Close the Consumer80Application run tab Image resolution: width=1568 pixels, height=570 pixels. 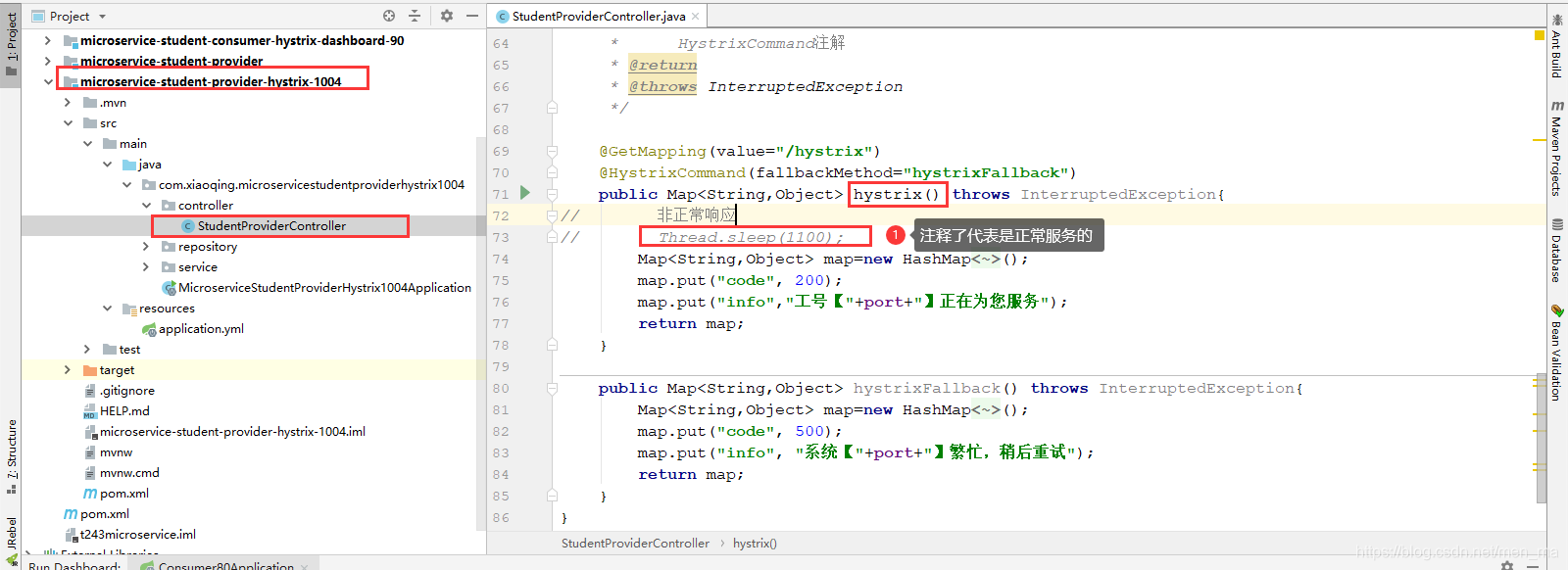click(x=305, y=566)
